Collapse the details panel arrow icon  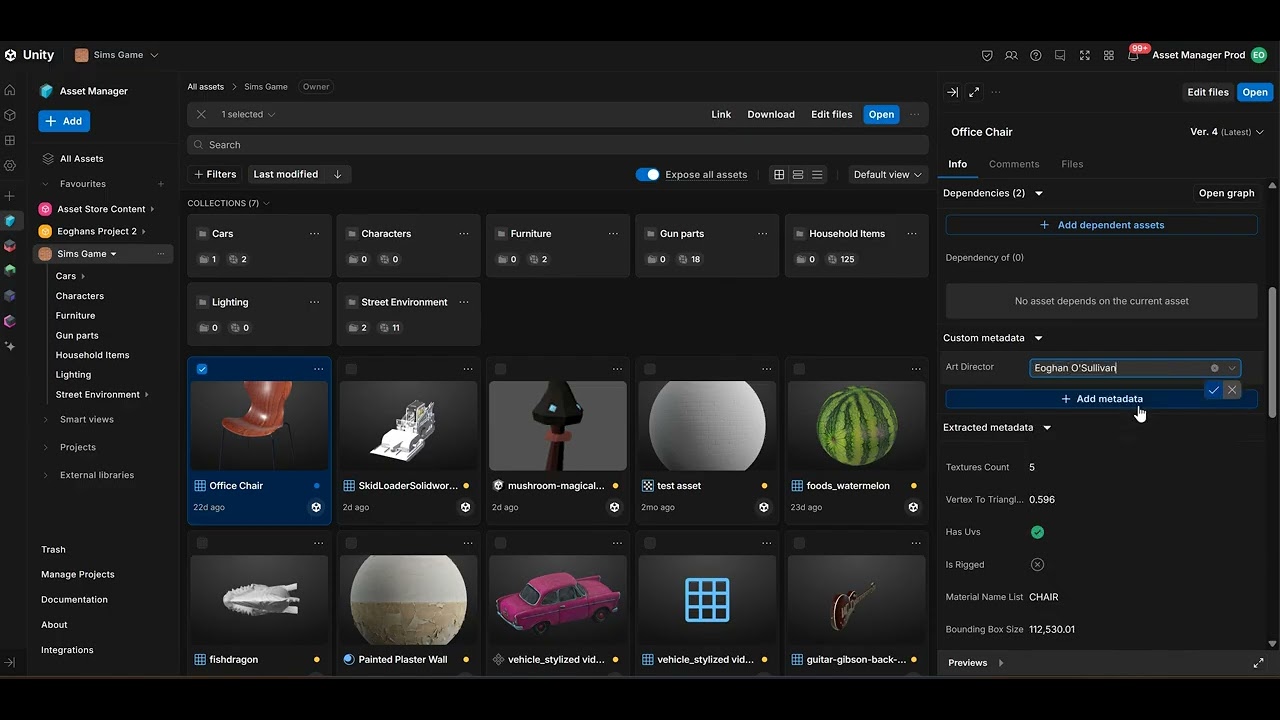coord(952,92)
